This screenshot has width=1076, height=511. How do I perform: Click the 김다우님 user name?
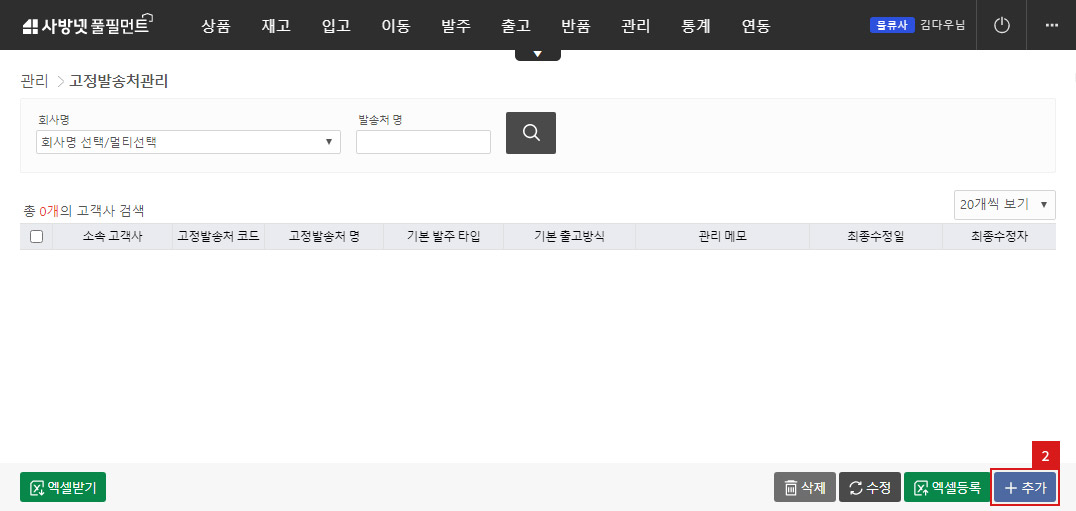(x=943, y=25)
